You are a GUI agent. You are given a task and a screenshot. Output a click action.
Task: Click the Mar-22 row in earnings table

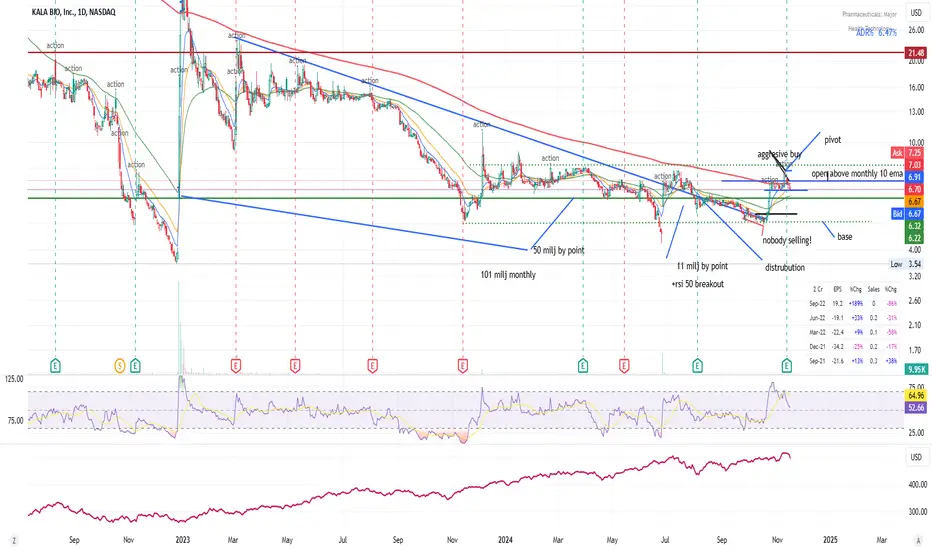click(x=853, y=332)
